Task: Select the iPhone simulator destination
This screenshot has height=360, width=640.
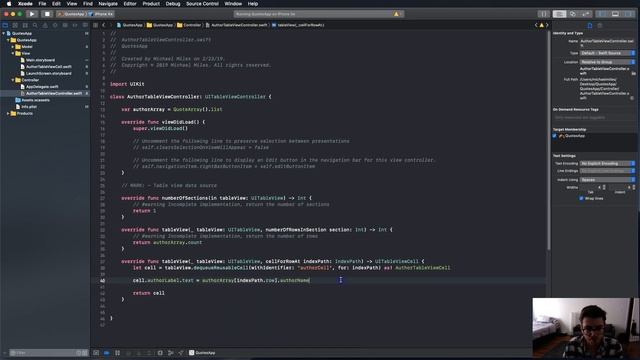Action: pos(101,14)
